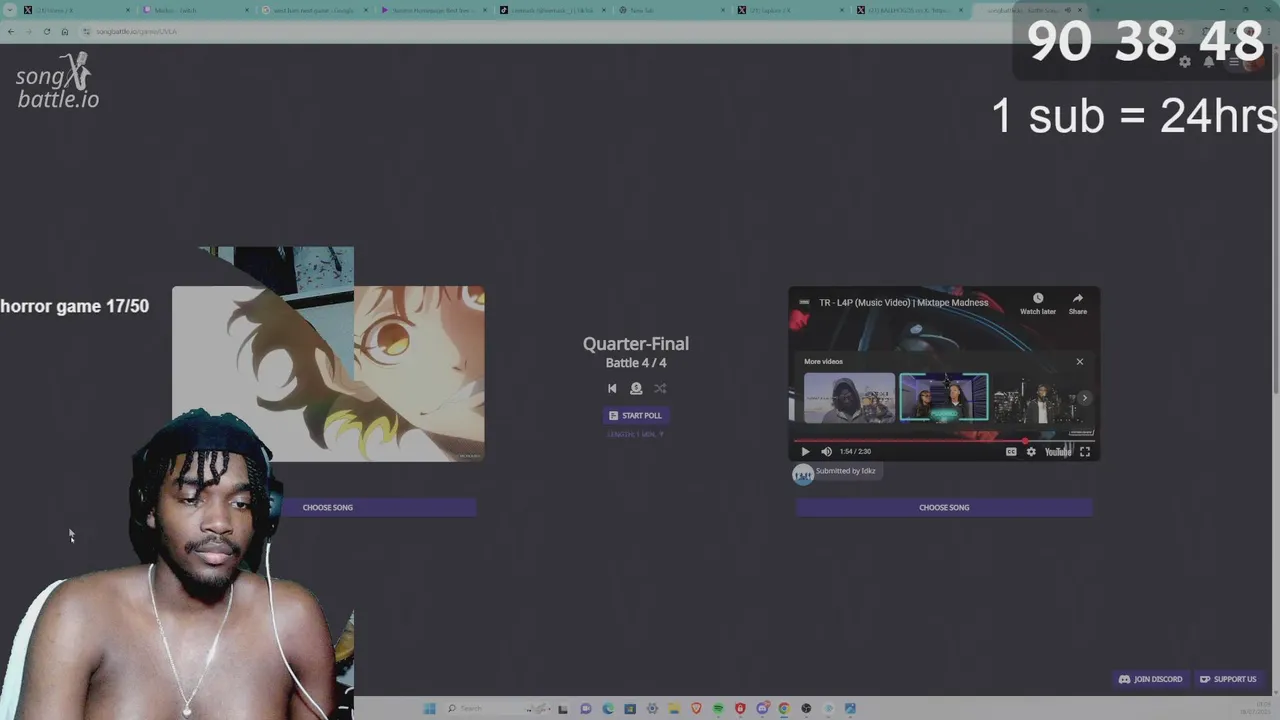Image resolution: width=1280 pixels, height=720 pixels.
Task: Click the anime video on the left
Action: [x=328, y=373]
